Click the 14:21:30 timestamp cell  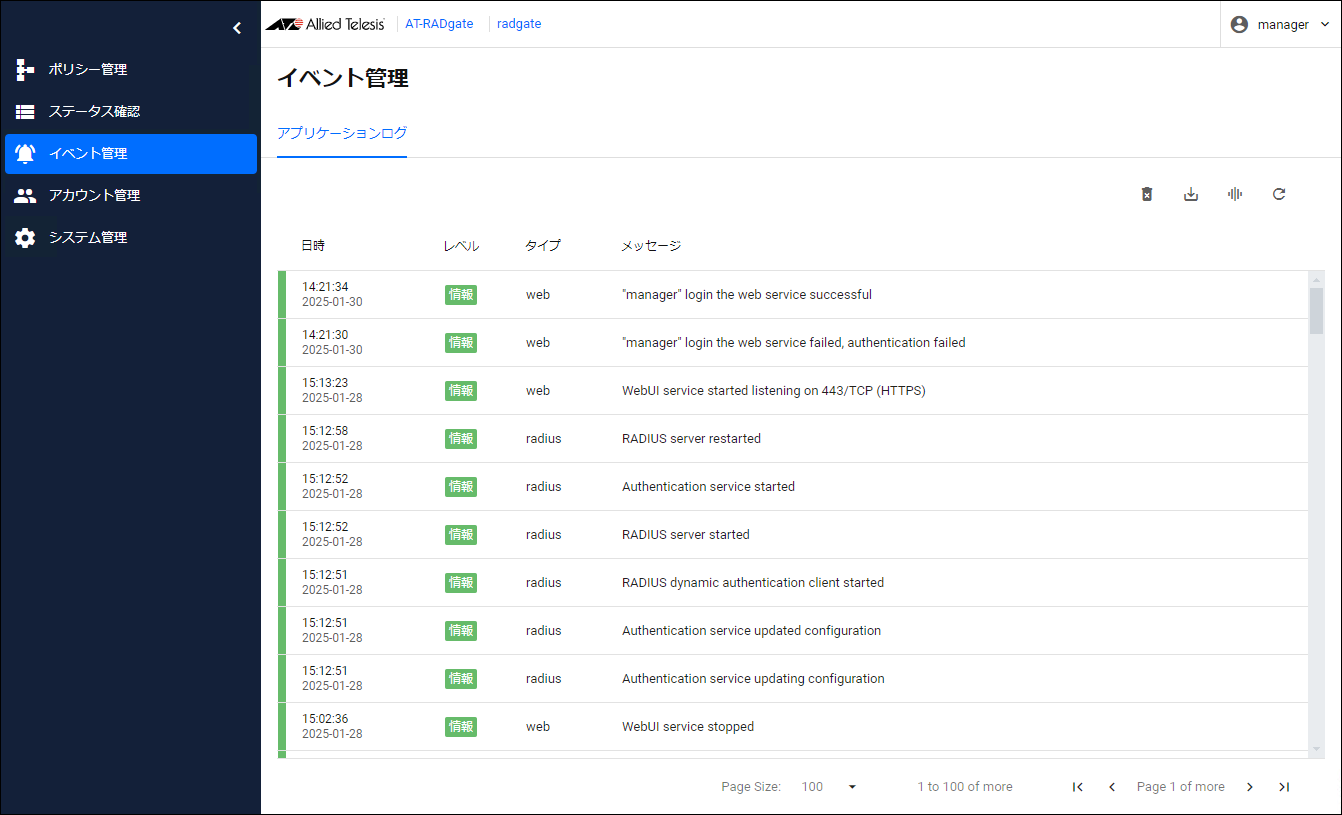point(332,343)
